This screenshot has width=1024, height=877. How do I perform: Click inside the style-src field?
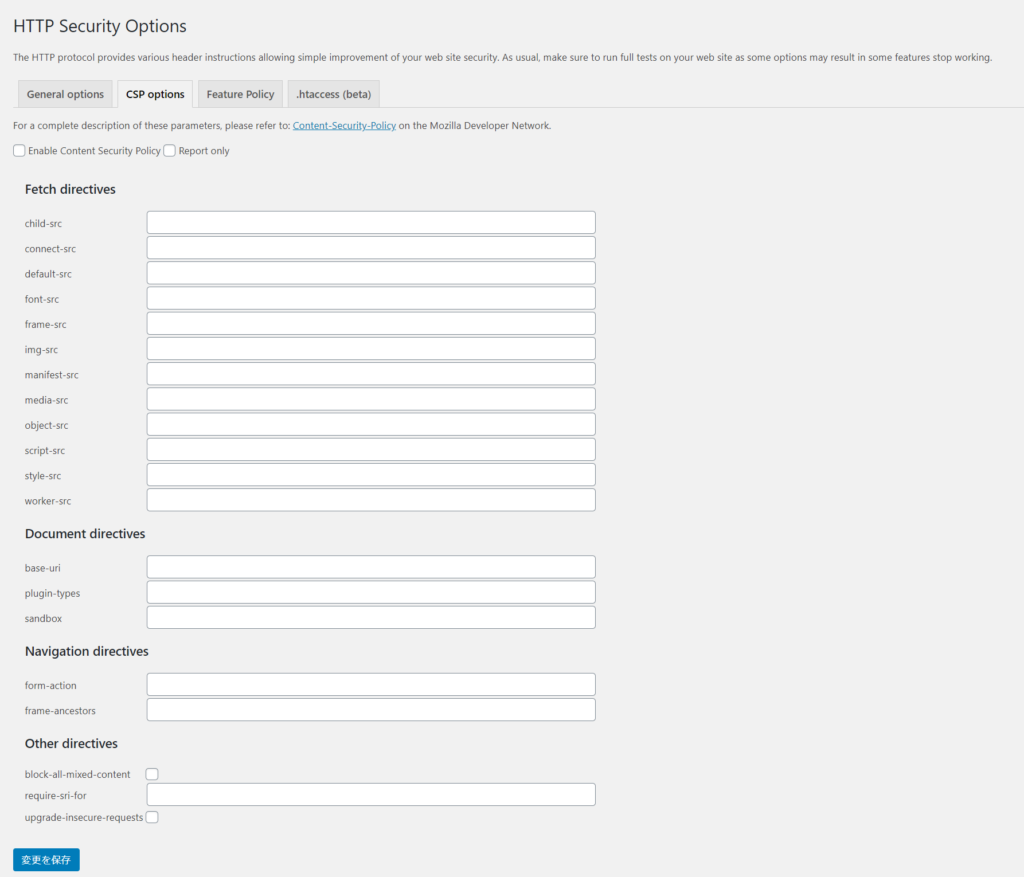click(370, 474)
